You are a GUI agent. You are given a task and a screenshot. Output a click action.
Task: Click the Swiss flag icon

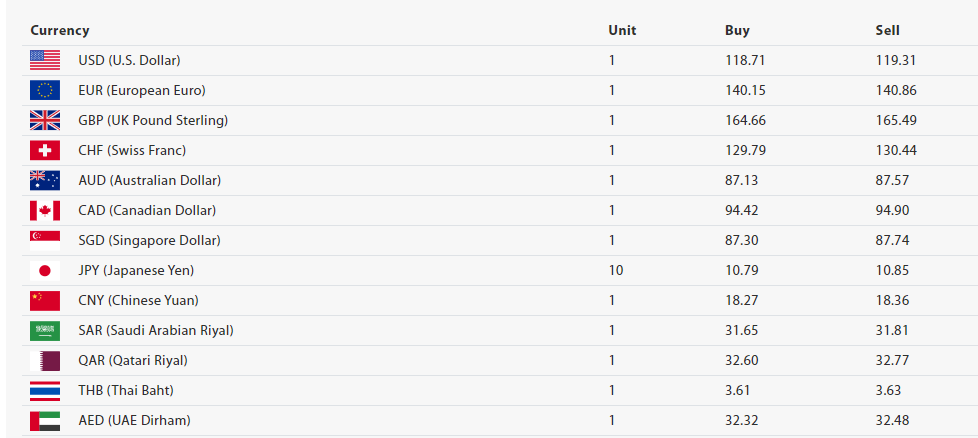(x=45, y=150)
